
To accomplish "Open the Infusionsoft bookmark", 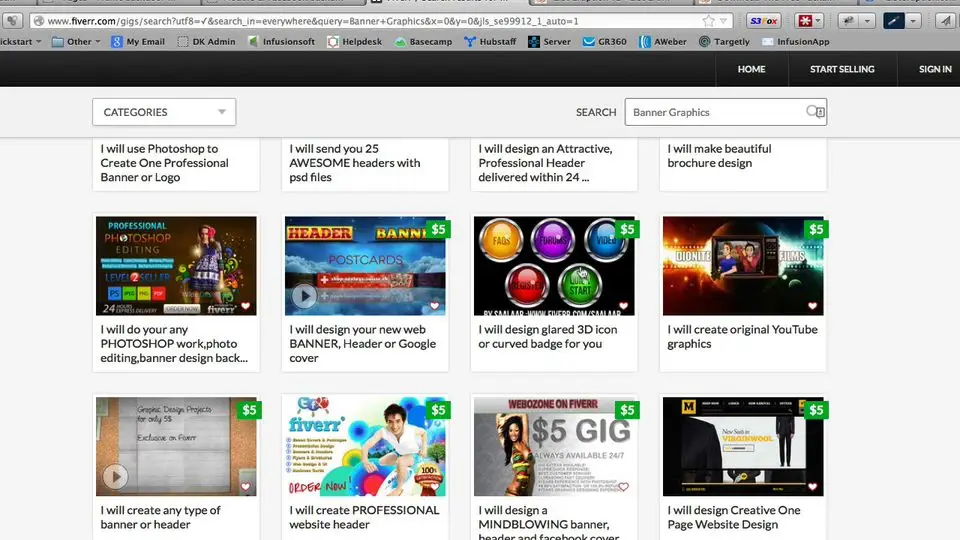I will coord(281,42).
